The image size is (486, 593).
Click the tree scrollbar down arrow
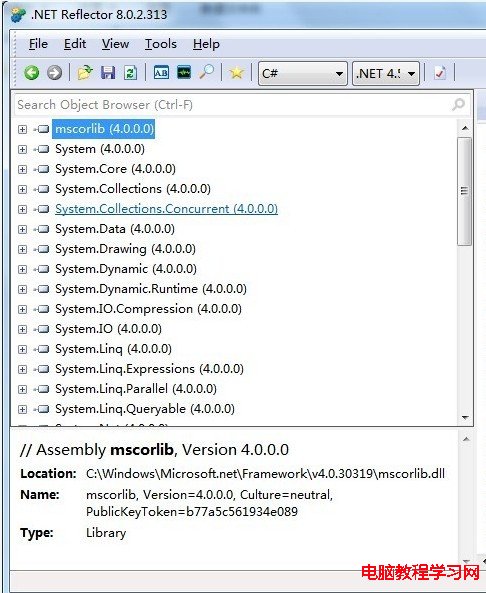click(x=465, y=418)
